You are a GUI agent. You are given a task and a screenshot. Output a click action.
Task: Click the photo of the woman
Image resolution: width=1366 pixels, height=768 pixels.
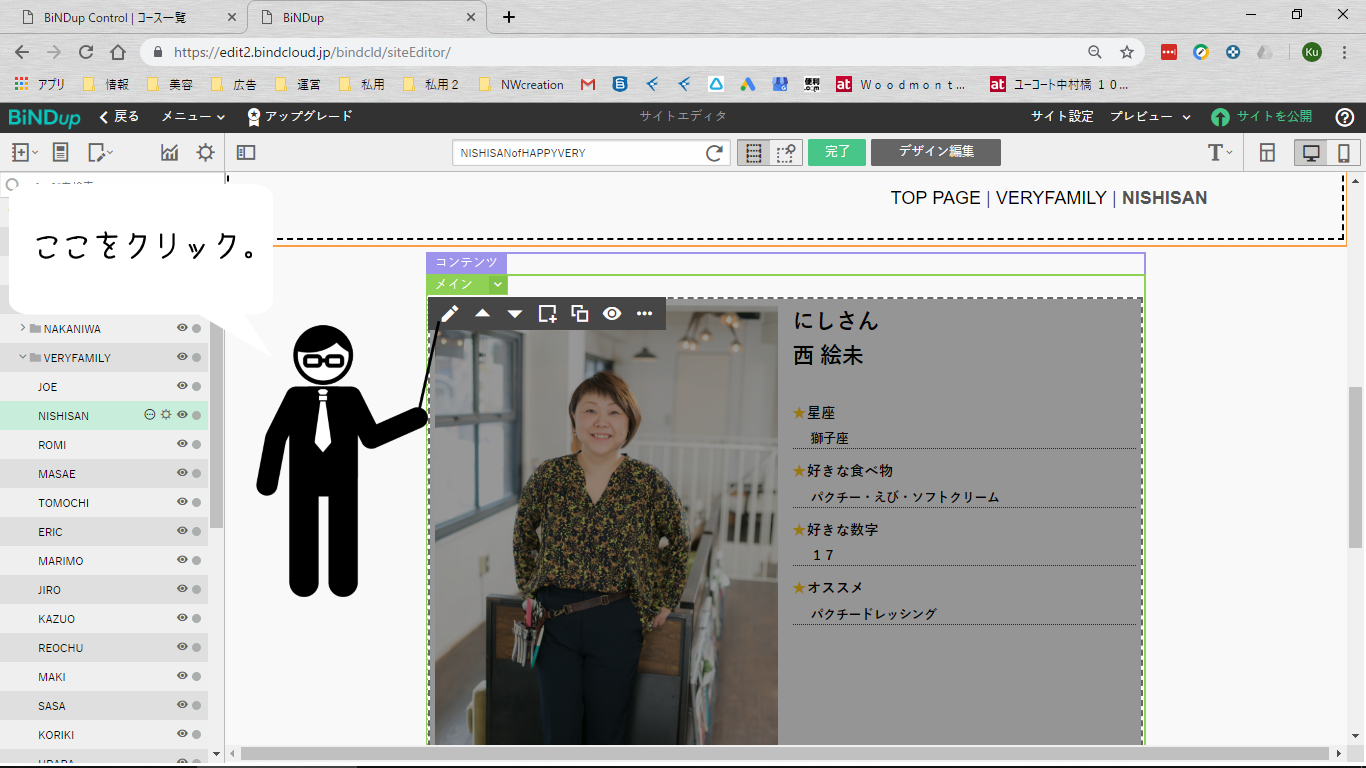(x=606, y=525)
